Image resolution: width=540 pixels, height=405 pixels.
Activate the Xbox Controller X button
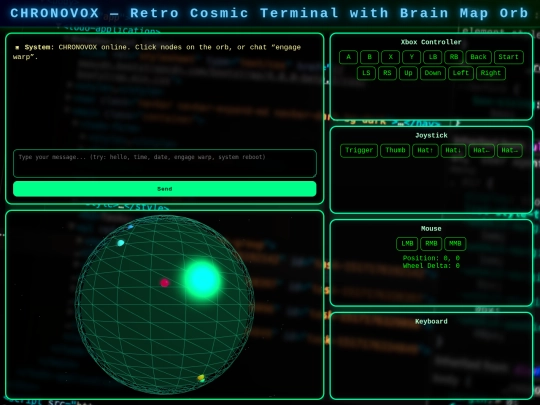point(391,57)
